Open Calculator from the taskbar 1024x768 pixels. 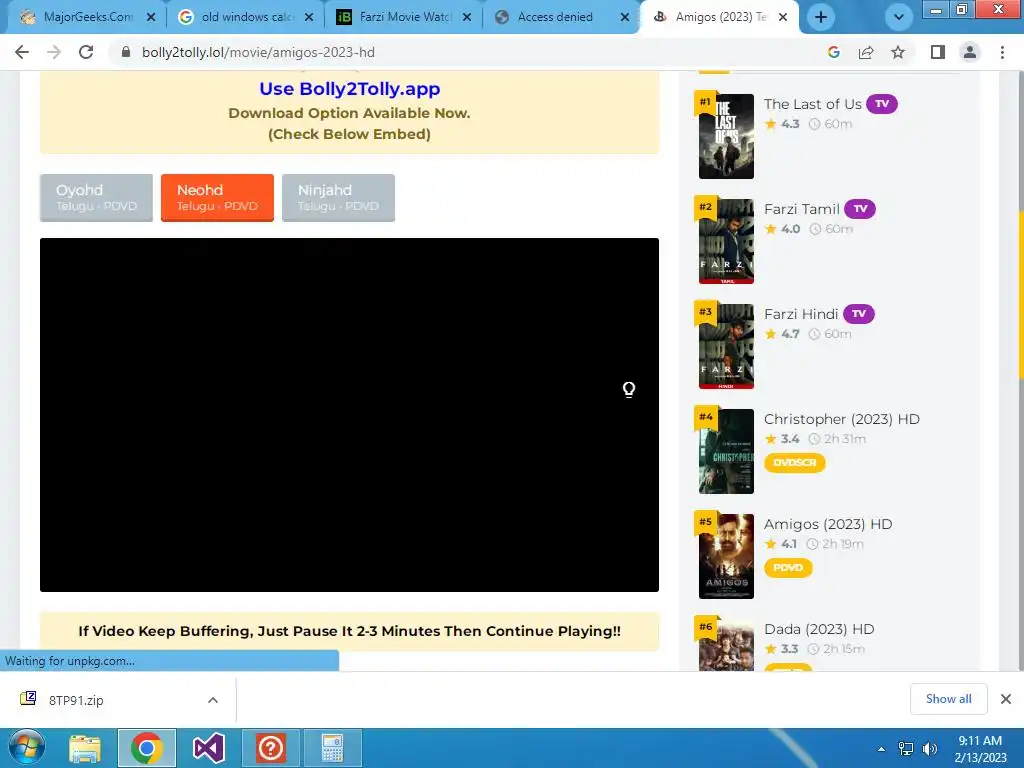(332, 748)
